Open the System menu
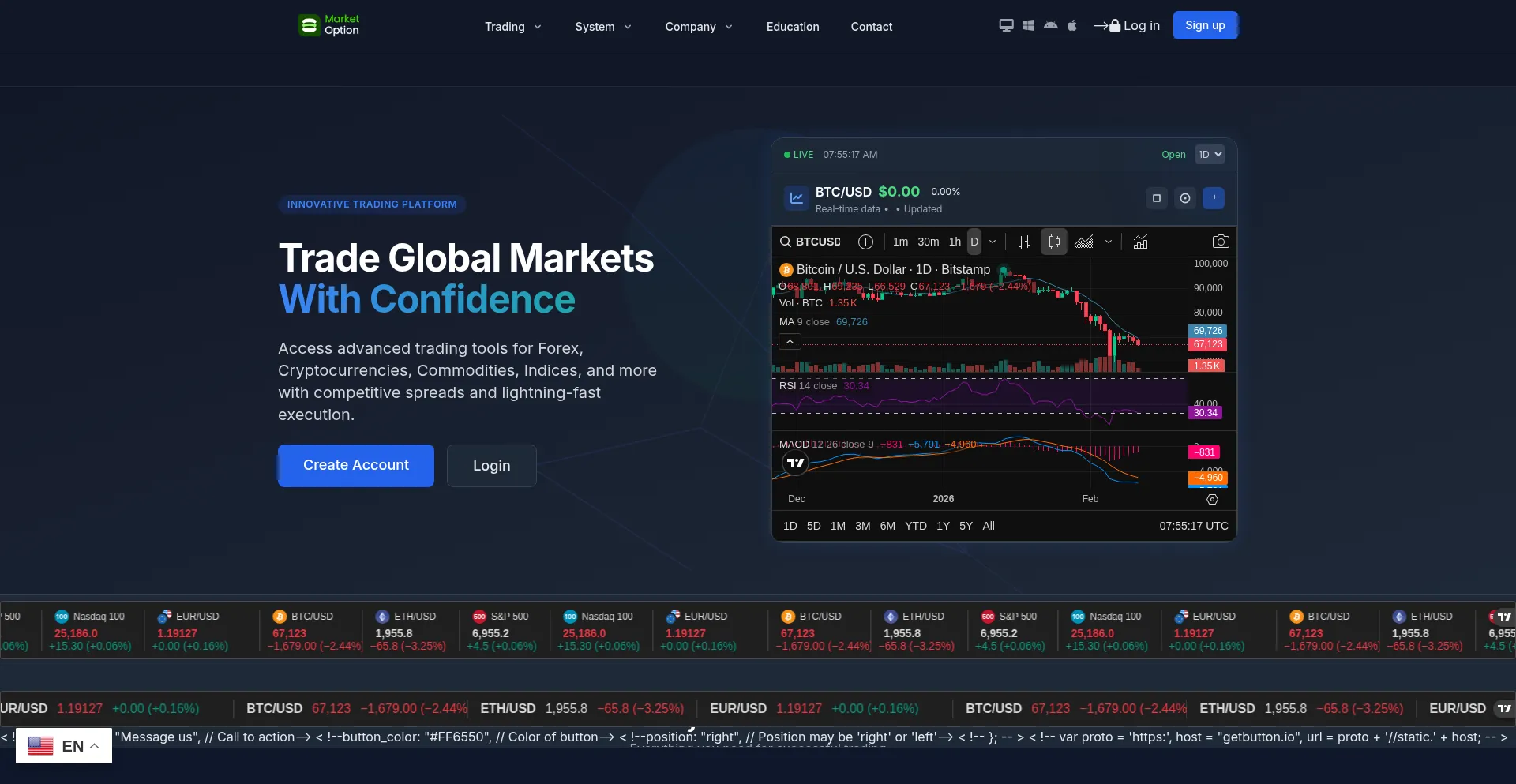1516x784 pixels. click(603, 27)
